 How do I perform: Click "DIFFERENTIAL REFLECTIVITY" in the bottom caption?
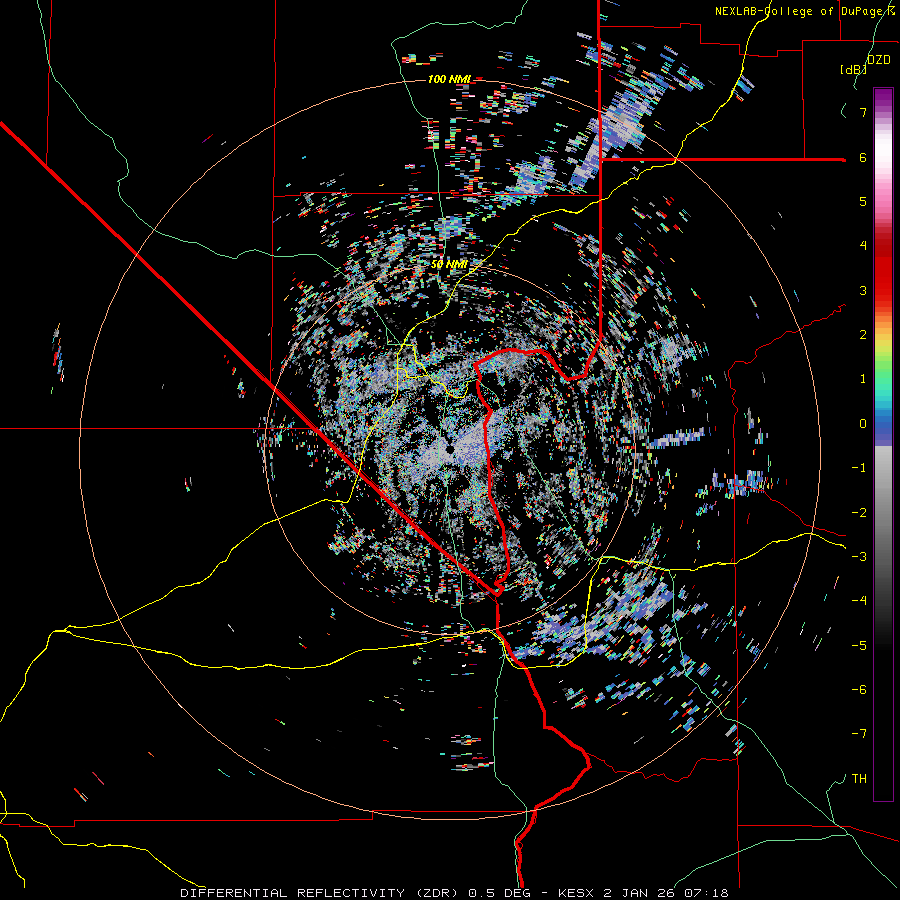click(x=293, y=893)
